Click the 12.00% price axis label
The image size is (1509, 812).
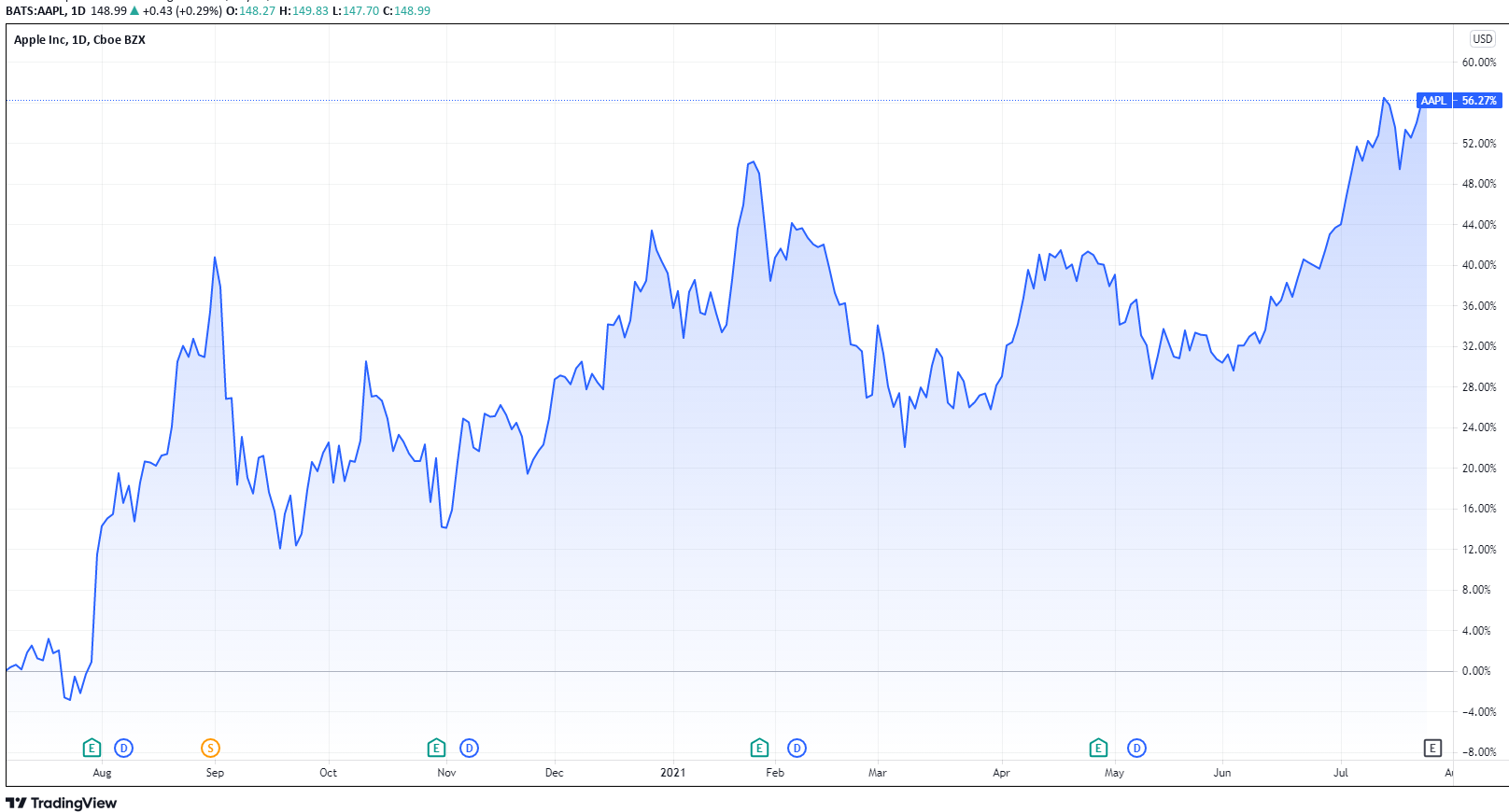(x=1479, y=550)
